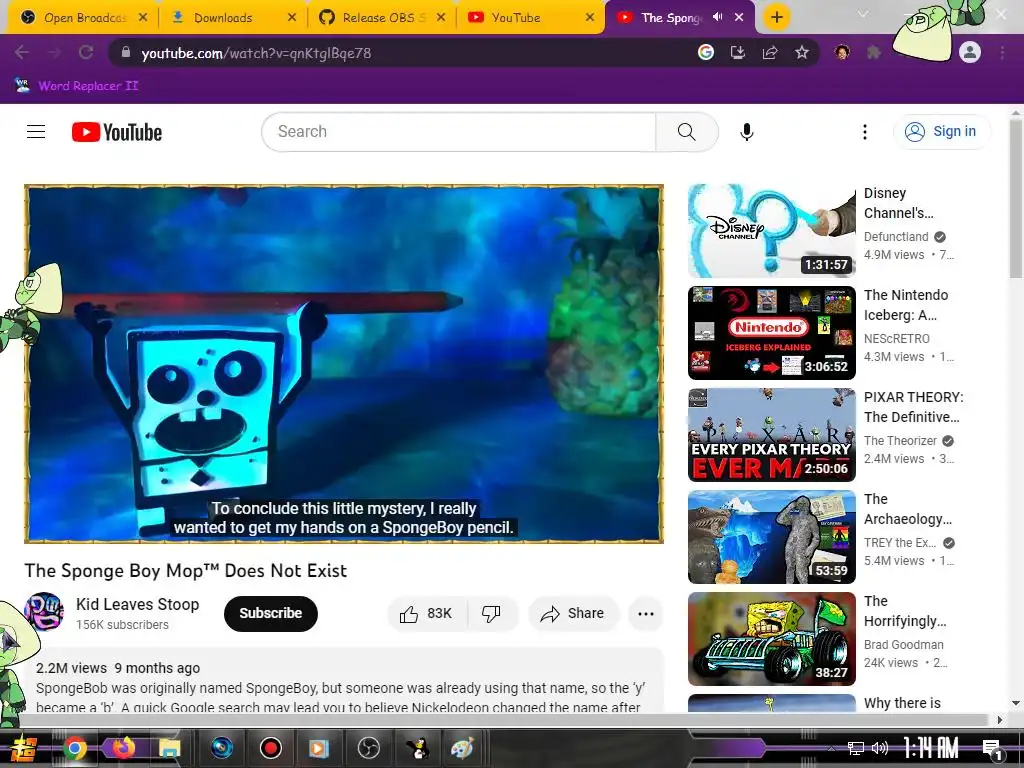This screenshot has width=1024, height=768.
Task: Open the Windows Start menu
Action: click(x=24, y=748)
